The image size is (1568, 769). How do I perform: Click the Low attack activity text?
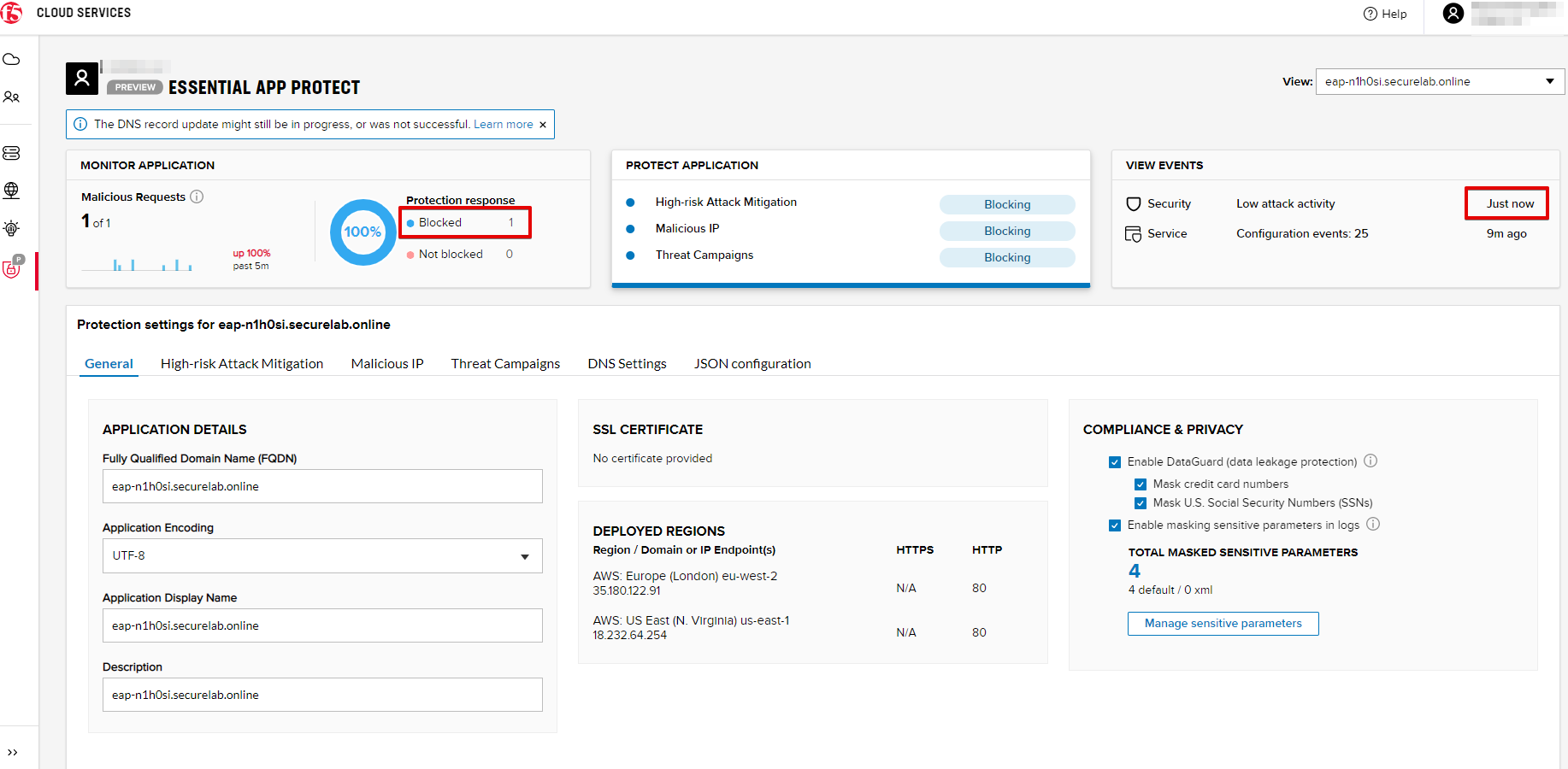click(x=1285, y=203)
